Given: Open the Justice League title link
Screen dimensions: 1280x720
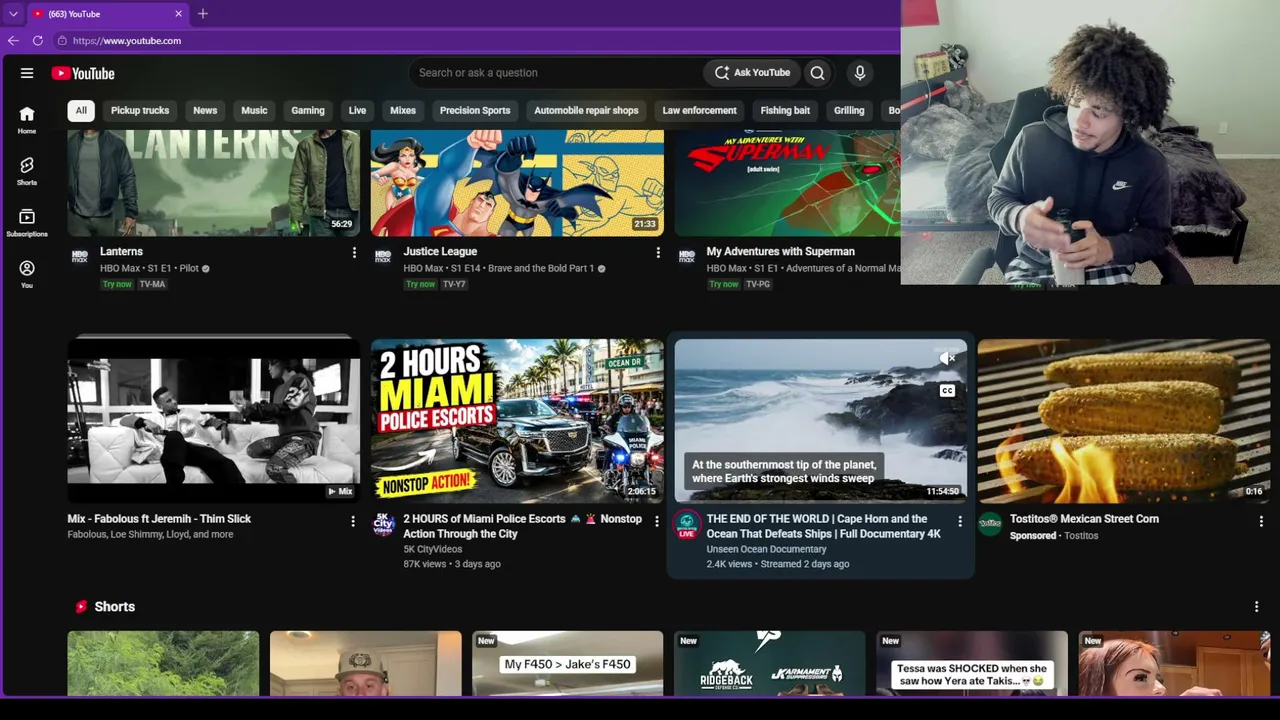Looking at the screenshot, I should tap(440, 252).
